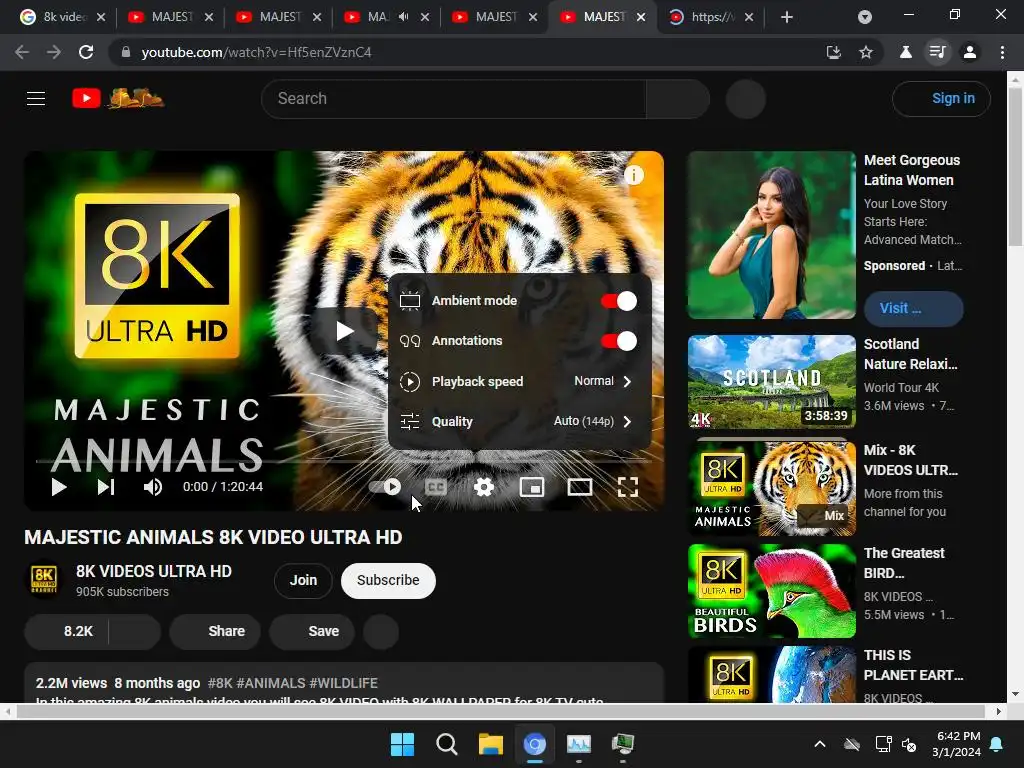The height and width of the screenshot is (768, 1024).
Task: Click the Ambient mode icon
Action: (410, 301)
